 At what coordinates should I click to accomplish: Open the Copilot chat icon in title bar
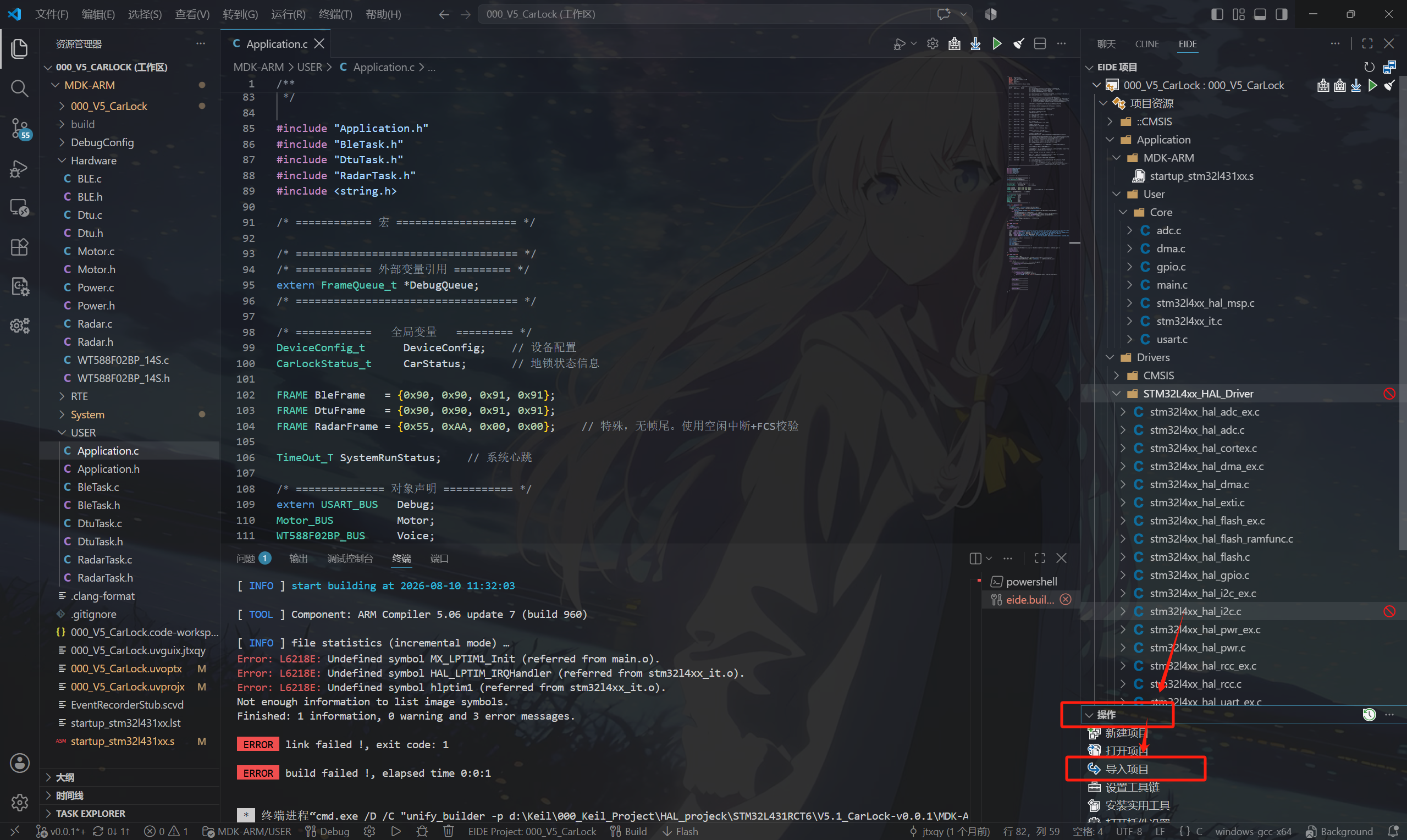tap(943, 14)
